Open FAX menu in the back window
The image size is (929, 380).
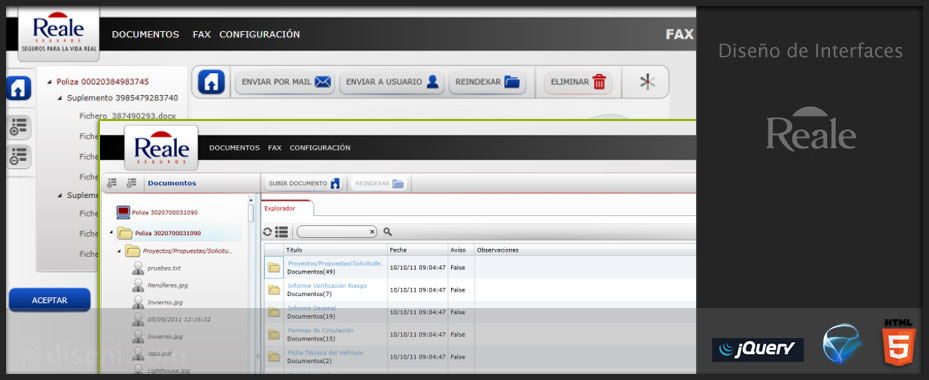201,34
